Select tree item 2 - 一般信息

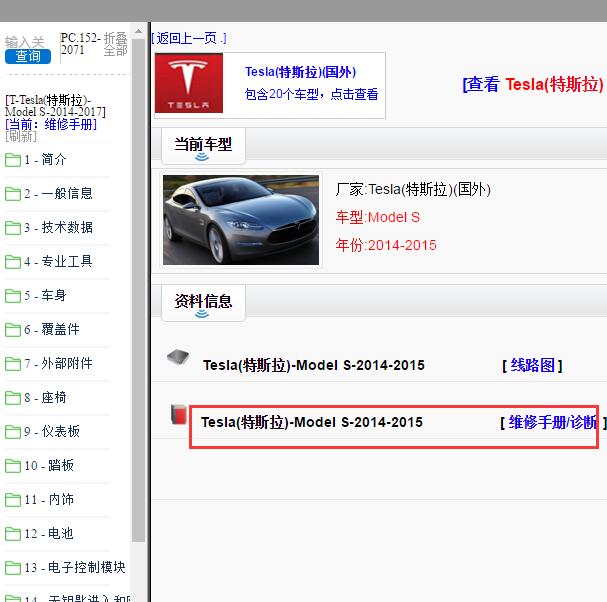58,193
